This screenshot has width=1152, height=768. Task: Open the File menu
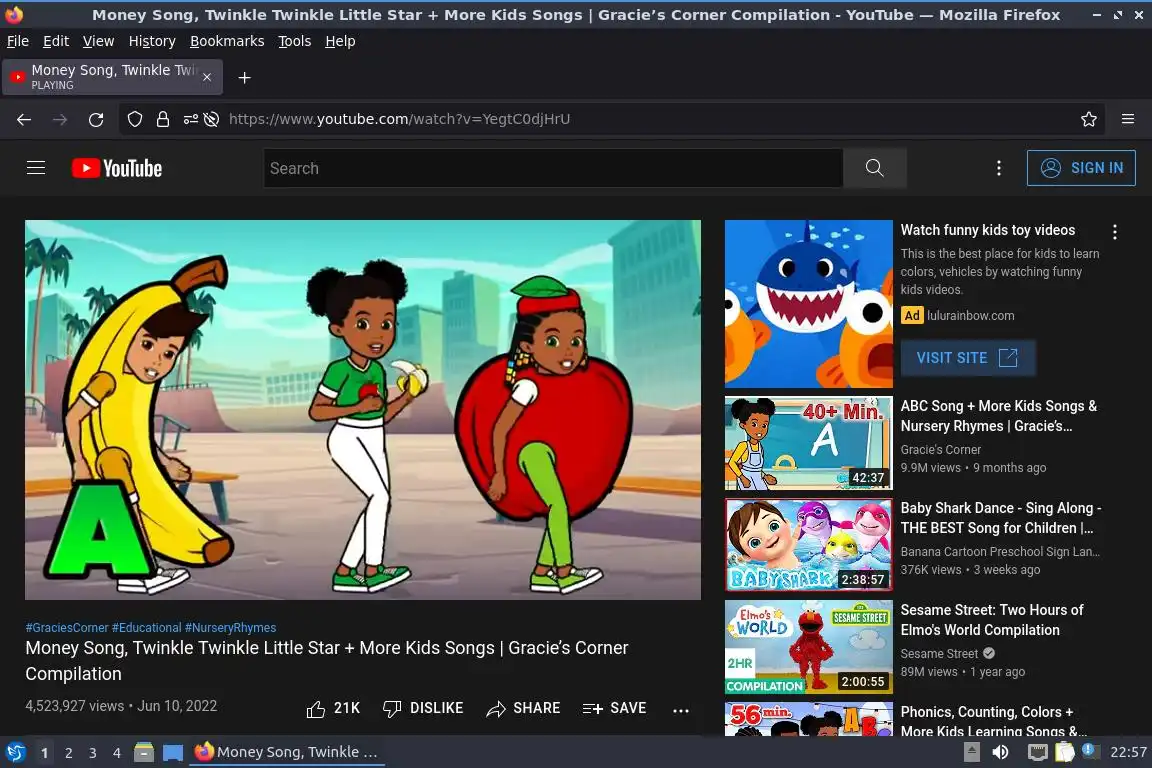[18, 41]
